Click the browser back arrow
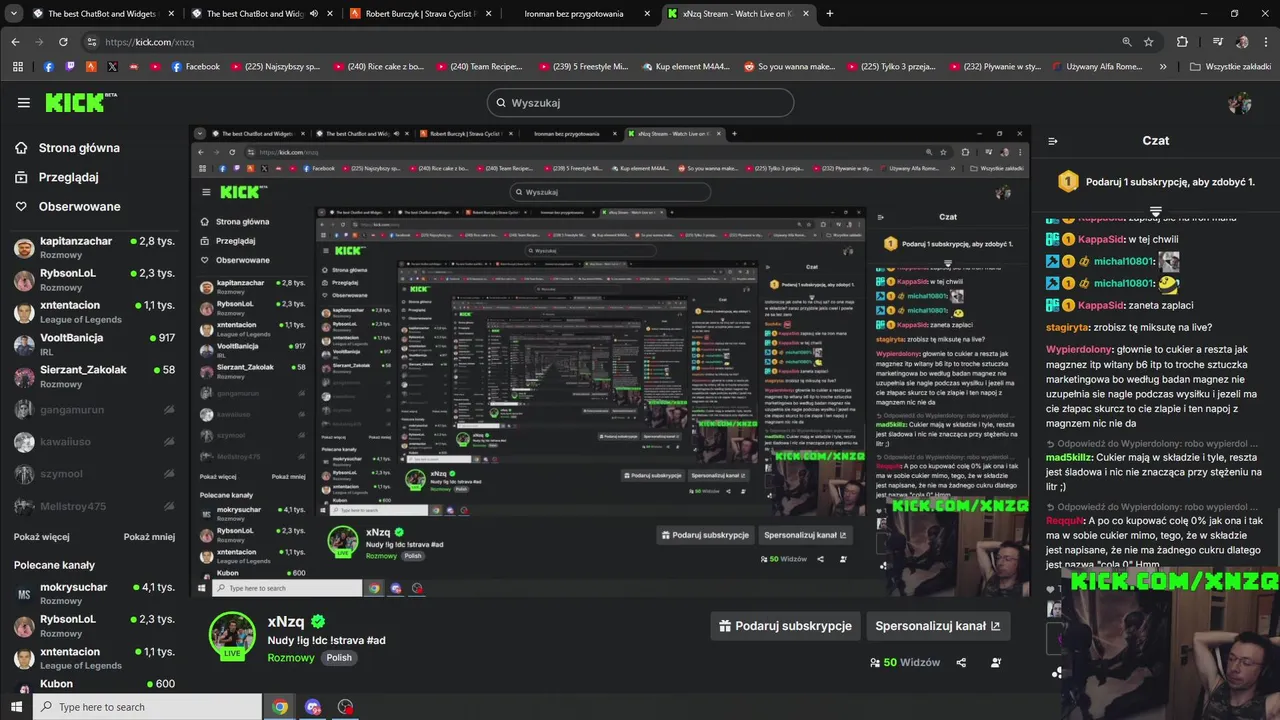This screenshot has width=1280, height=720. (x=15, y=42)
